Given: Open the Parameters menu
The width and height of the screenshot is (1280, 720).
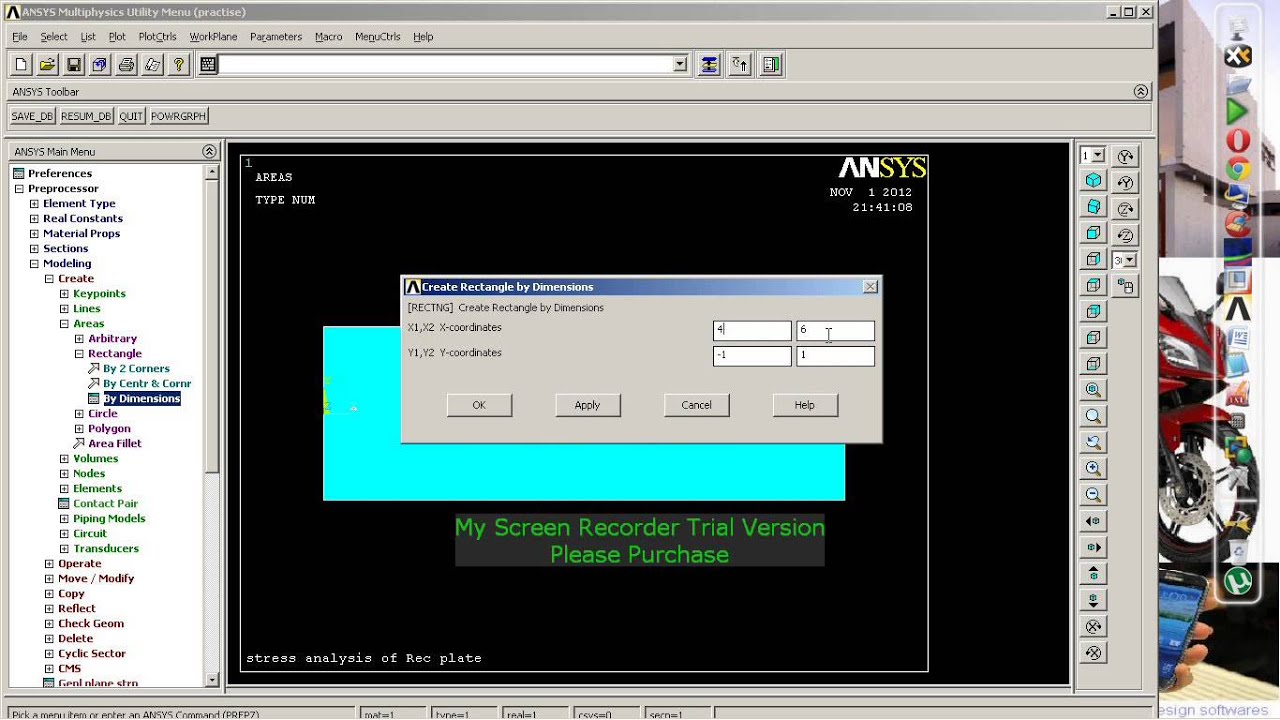Looking at the screenshot, I should click(276, 37).
